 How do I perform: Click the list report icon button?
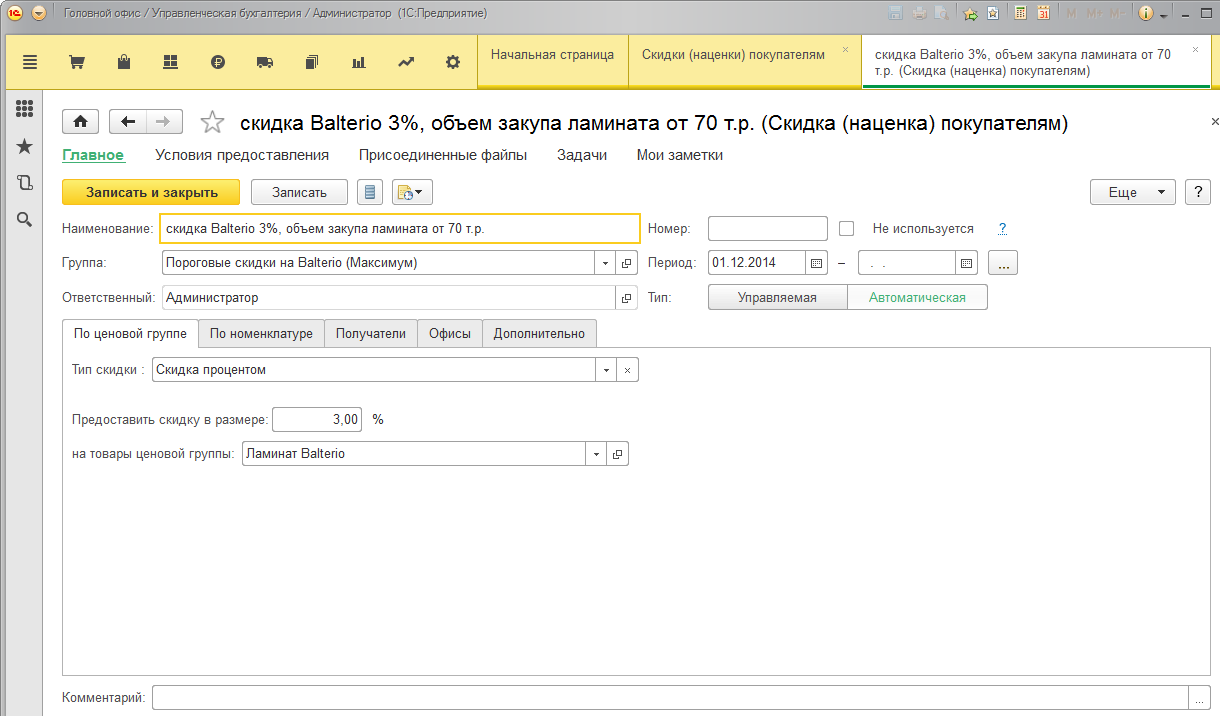[x=370, y=192]
